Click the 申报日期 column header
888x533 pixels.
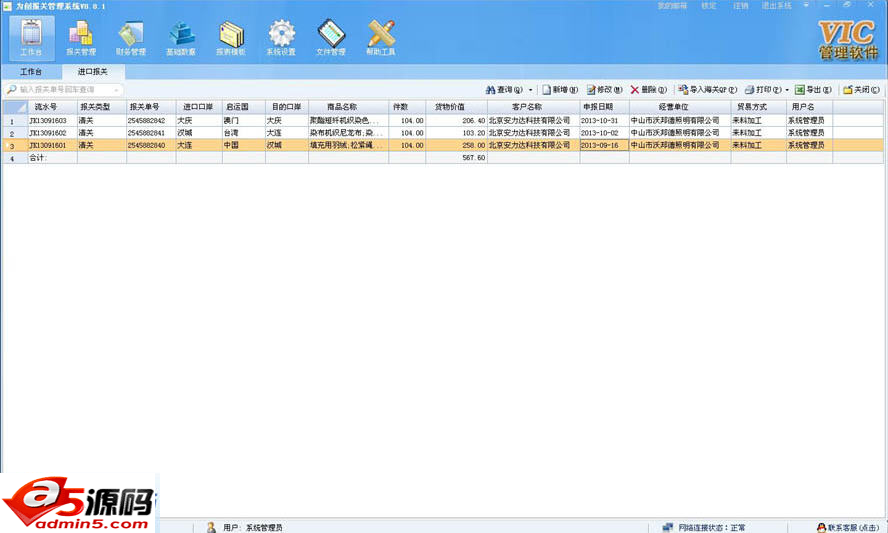point(604,107)
